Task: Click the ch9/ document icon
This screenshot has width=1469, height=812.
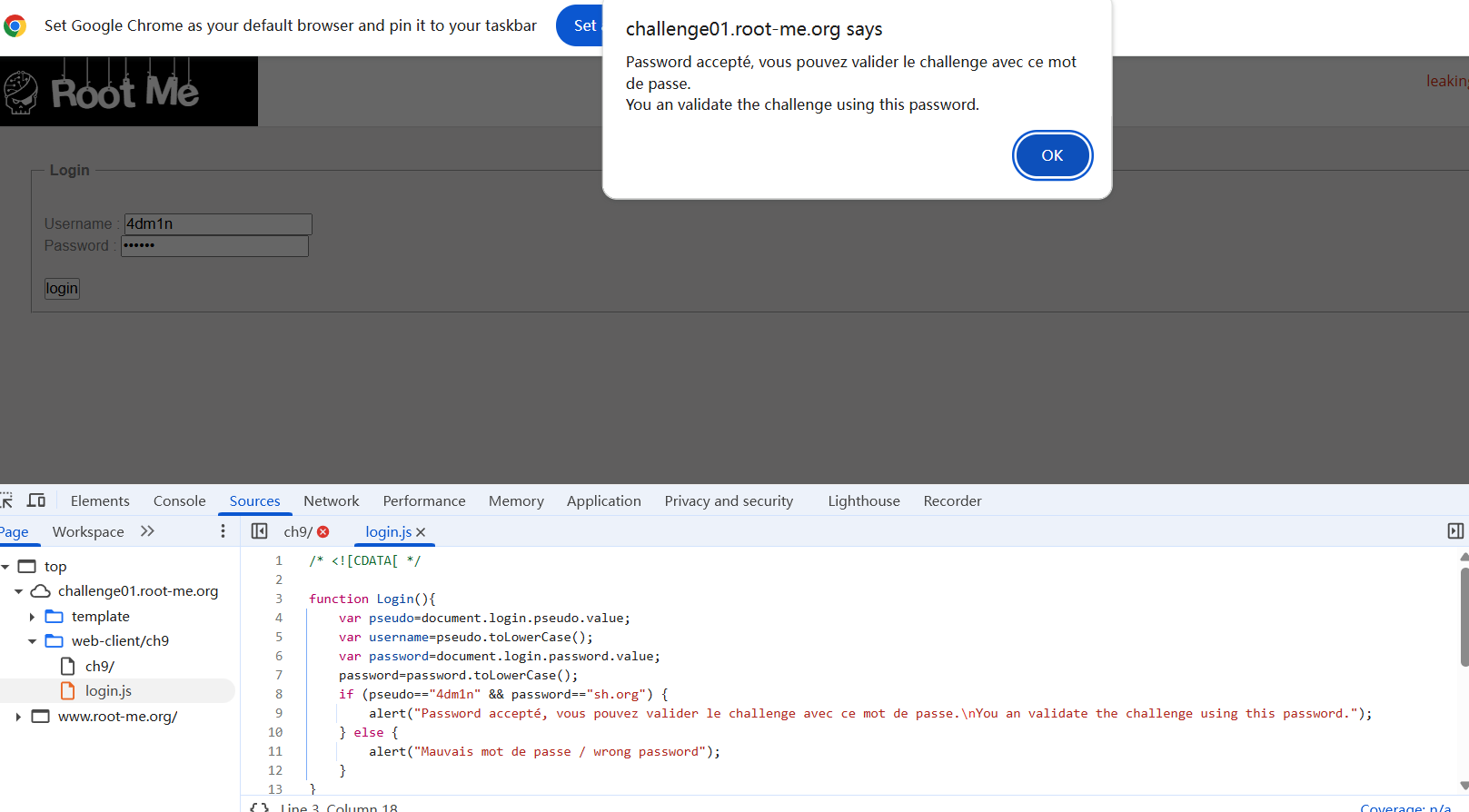Action: [67, 666]
